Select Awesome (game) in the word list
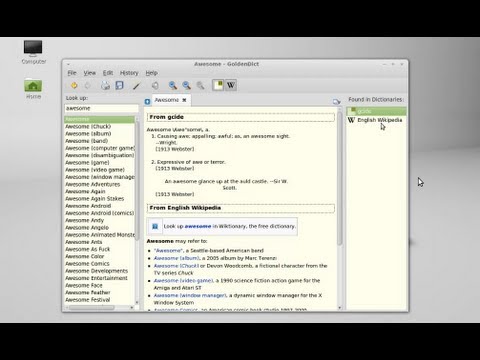This screenshot has width=480, height=360. click(x=99, y=163)
